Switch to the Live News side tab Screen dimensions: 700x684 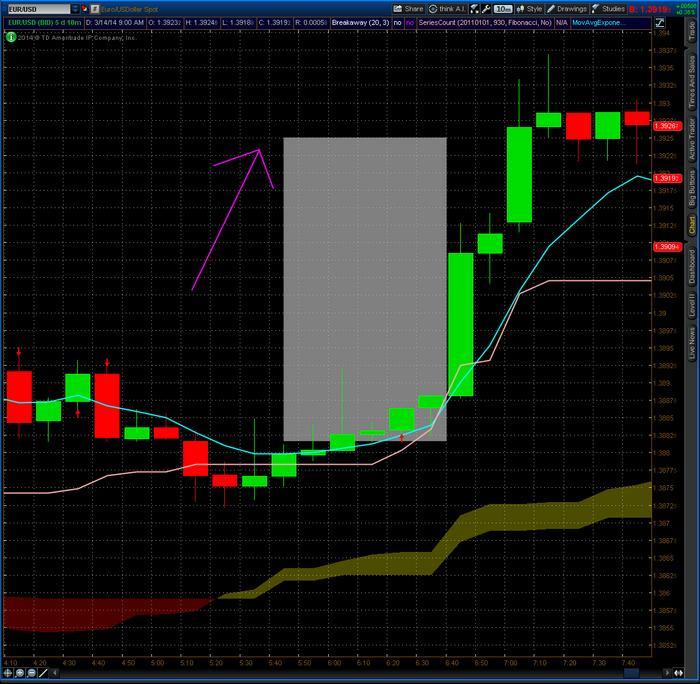pos(692,343)
